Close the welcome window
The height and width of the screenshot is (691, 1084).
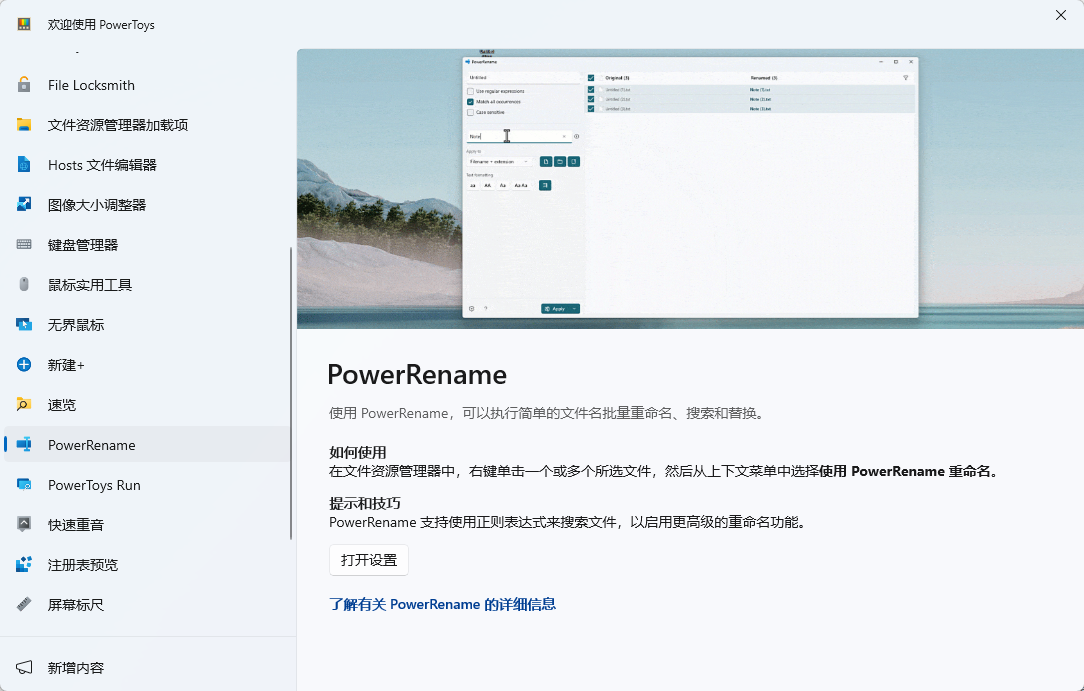(x=1060, y=15)
